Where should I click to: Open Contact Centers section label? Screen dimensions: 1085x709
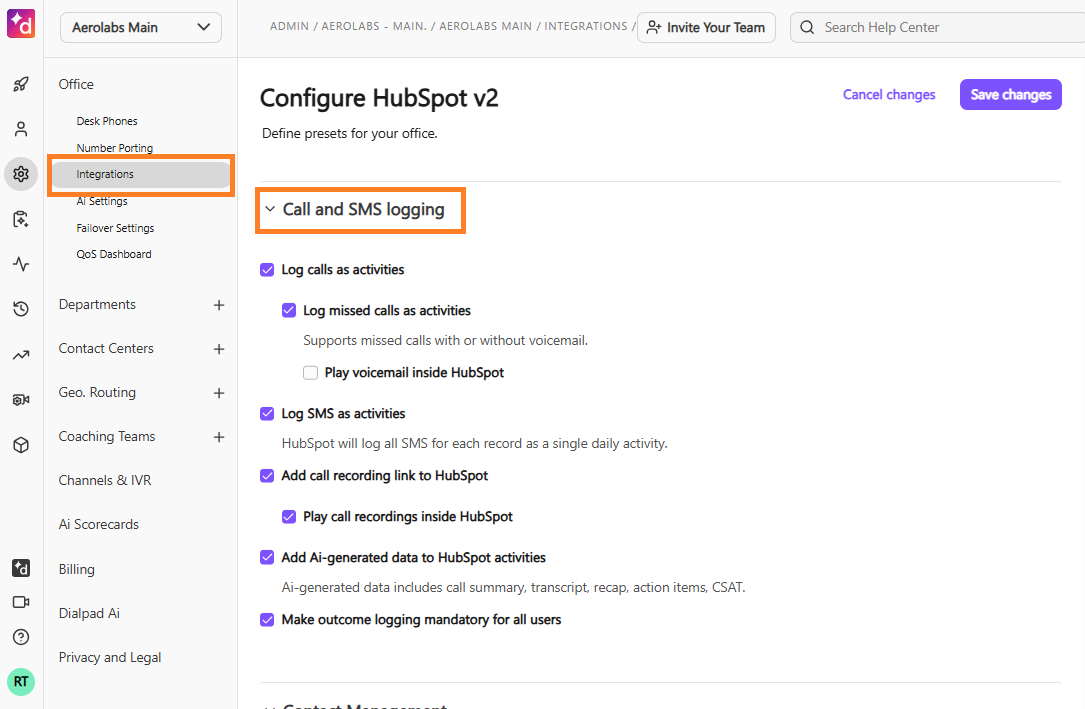click(106, 349)
